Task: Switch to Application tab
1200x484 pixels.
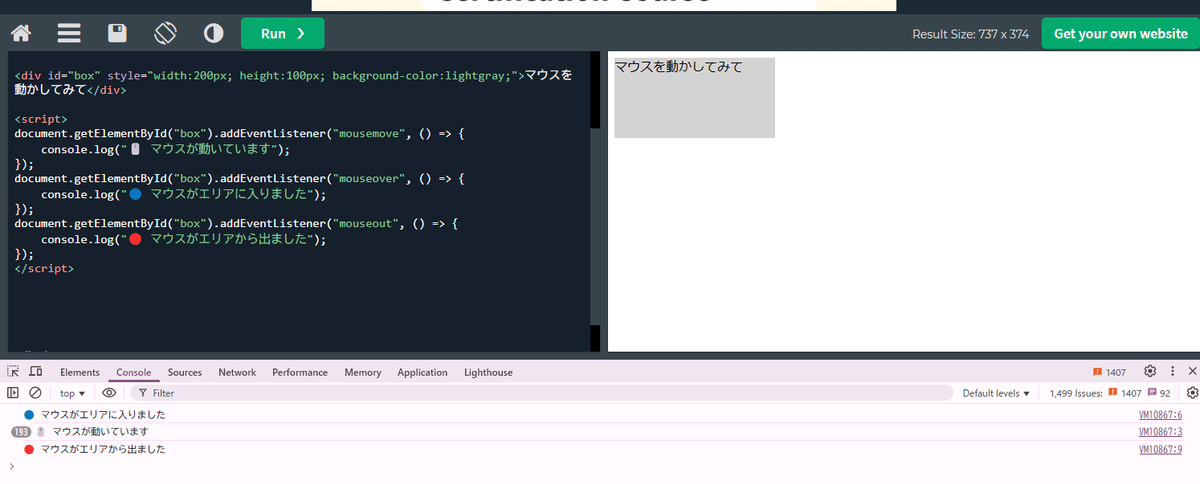Action: coord(422,372)
